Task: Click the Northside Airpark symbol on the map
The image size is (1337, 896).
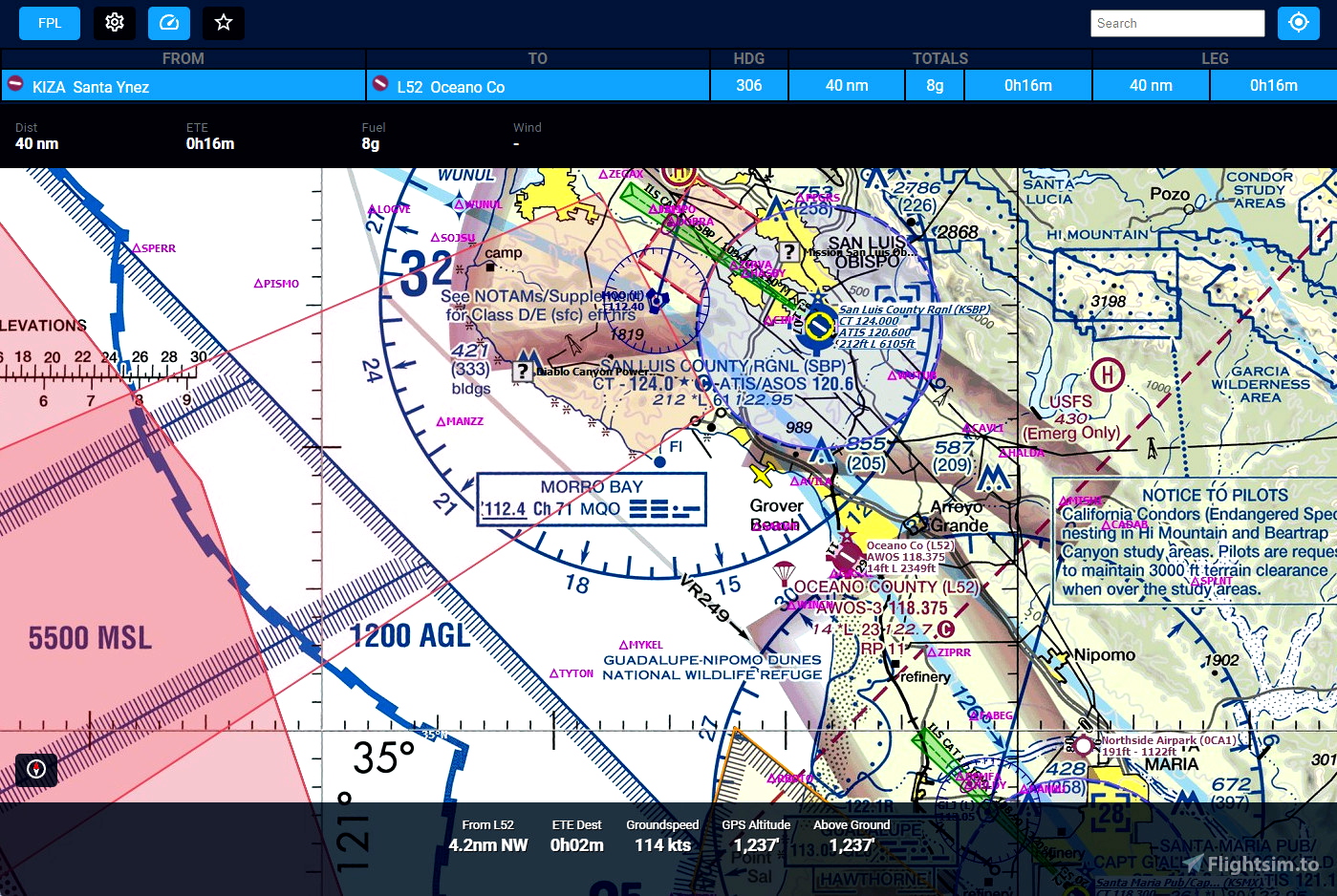Action: [1084, 745]
